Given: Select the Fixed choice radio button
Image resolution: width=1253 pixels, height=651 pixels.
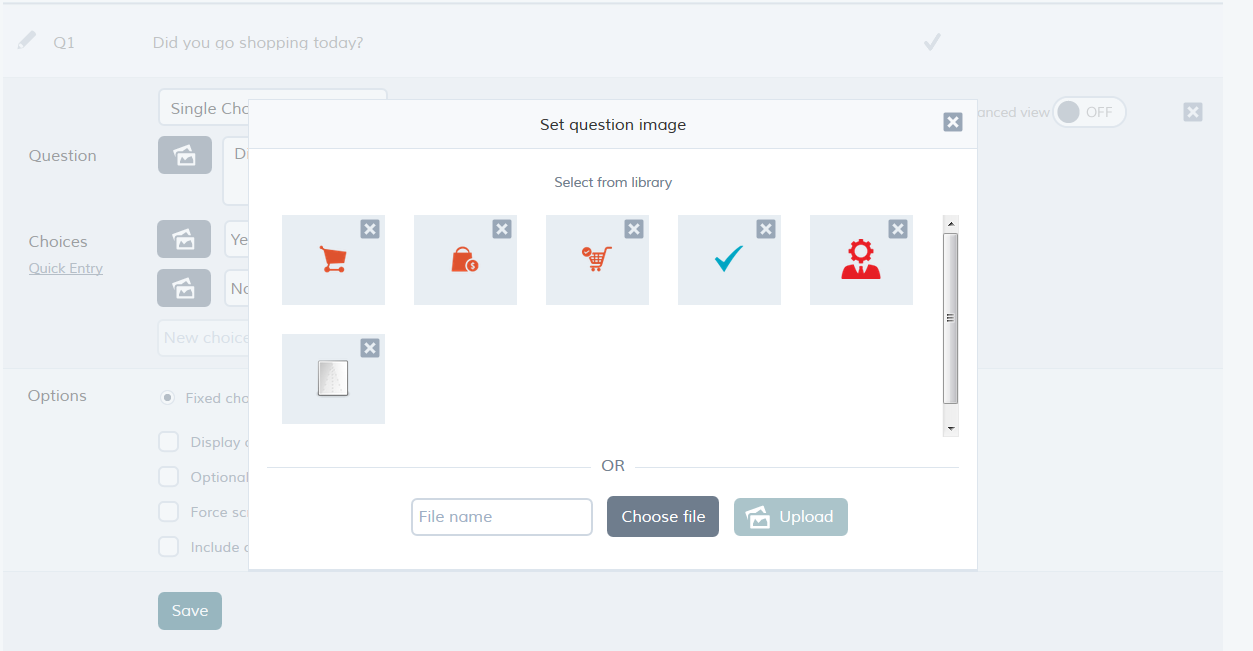Looking at the screenshot, I should (168, 398).
